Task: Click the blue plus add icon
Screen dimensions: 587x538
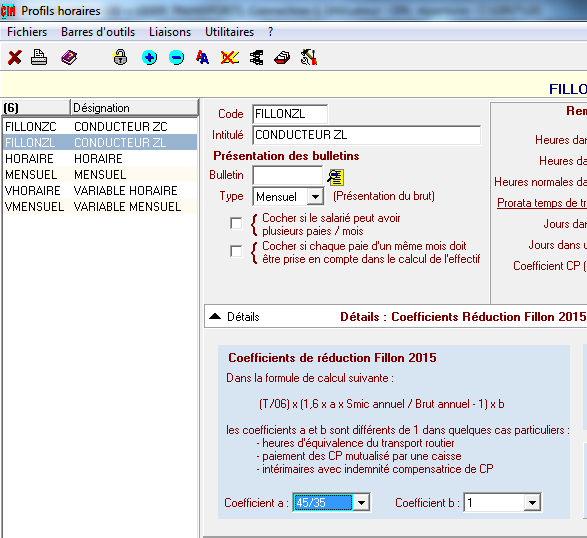Action: tap(149, 58)
